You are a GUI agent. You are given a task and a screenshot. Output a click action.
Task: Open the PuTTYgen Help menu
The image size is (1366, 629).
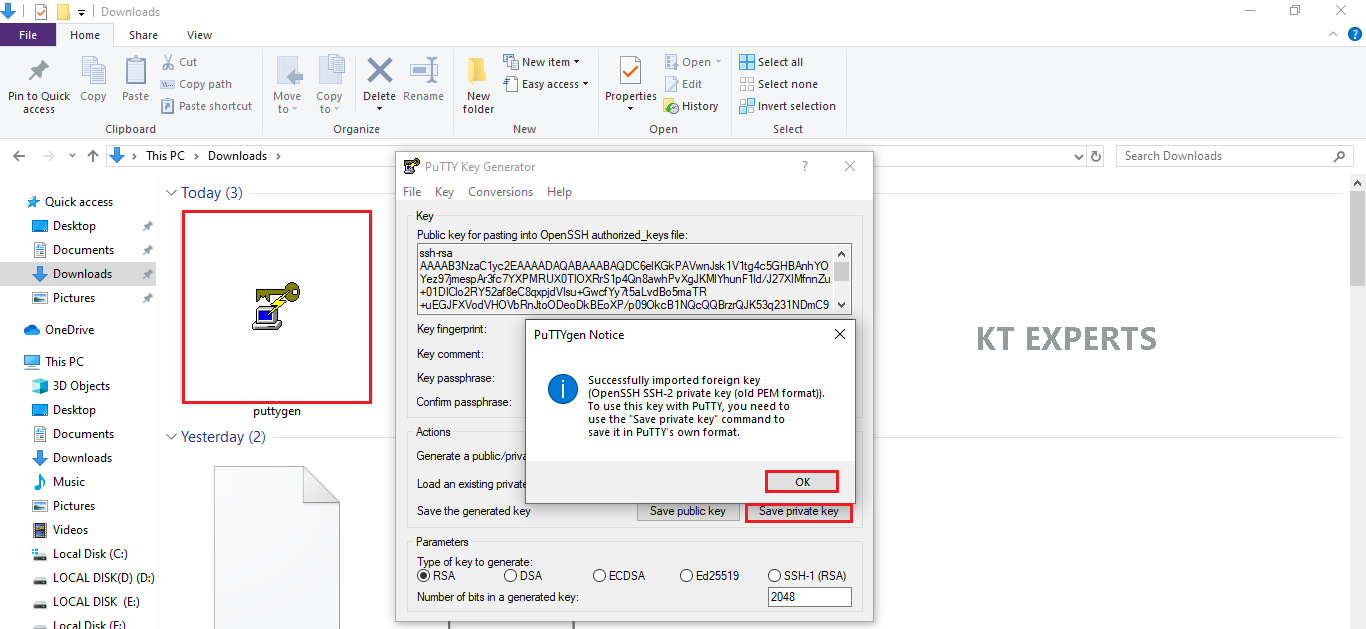560,192
